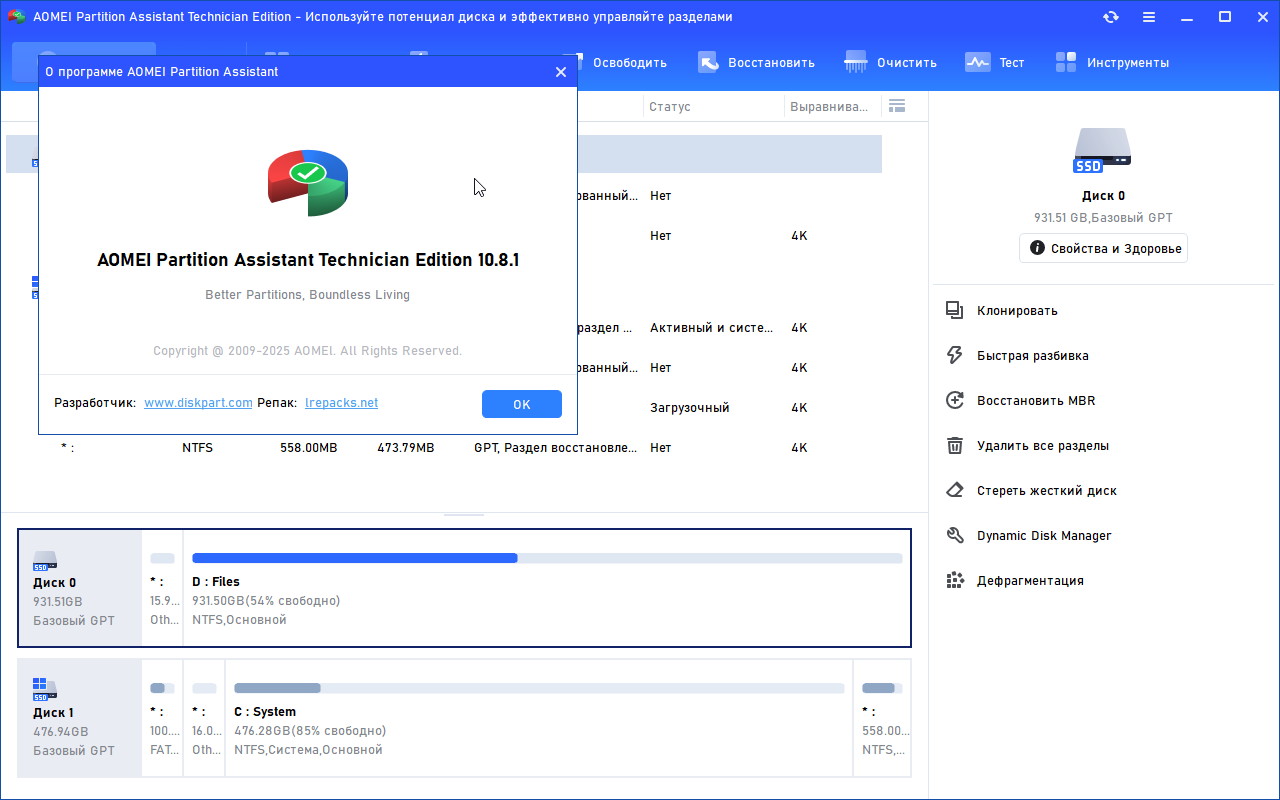Click the AOMEI app icon in title bar
The width and height of the screenshot is (1280, 800).
point(16,17)
